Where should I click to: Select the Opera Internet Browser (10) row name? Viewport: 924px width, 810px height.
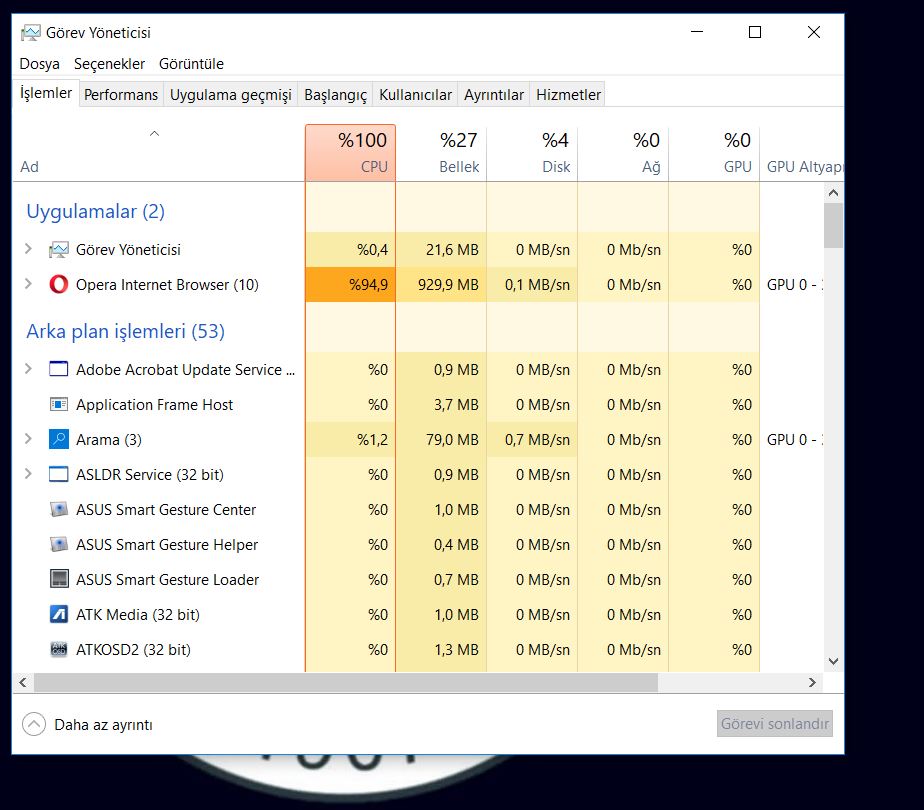point(167,285)
